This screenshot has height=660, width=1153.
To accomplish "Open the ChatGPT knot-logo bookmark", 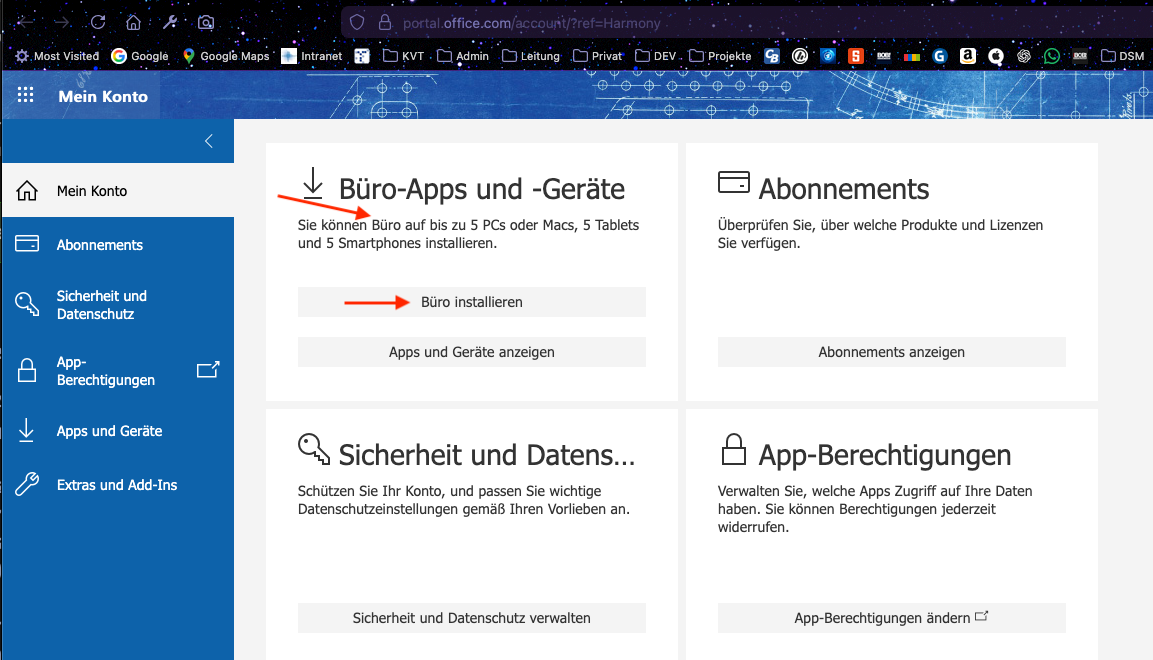I will pos(1024,56).
